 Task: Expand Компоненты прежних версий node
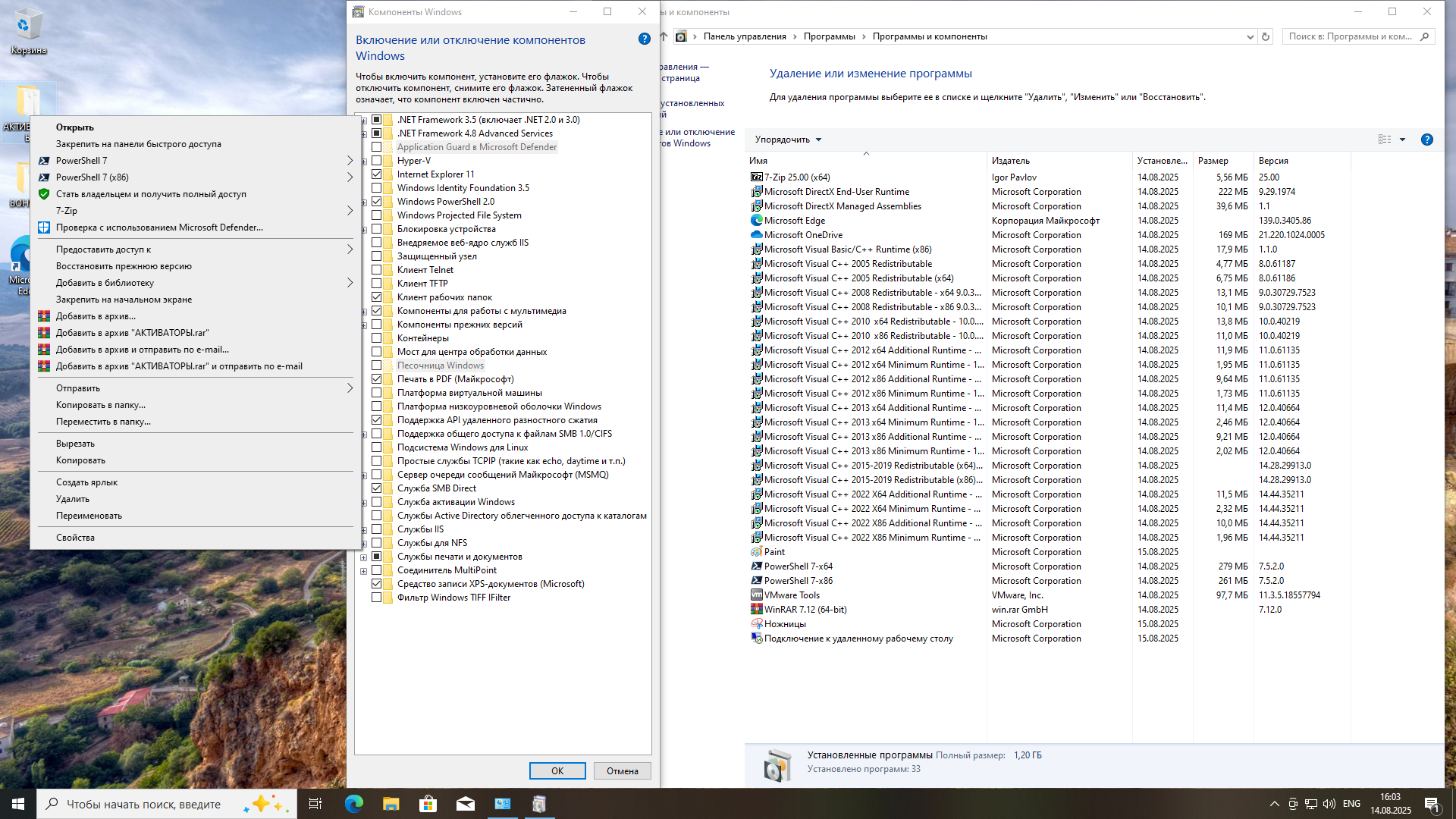(364, 325)
